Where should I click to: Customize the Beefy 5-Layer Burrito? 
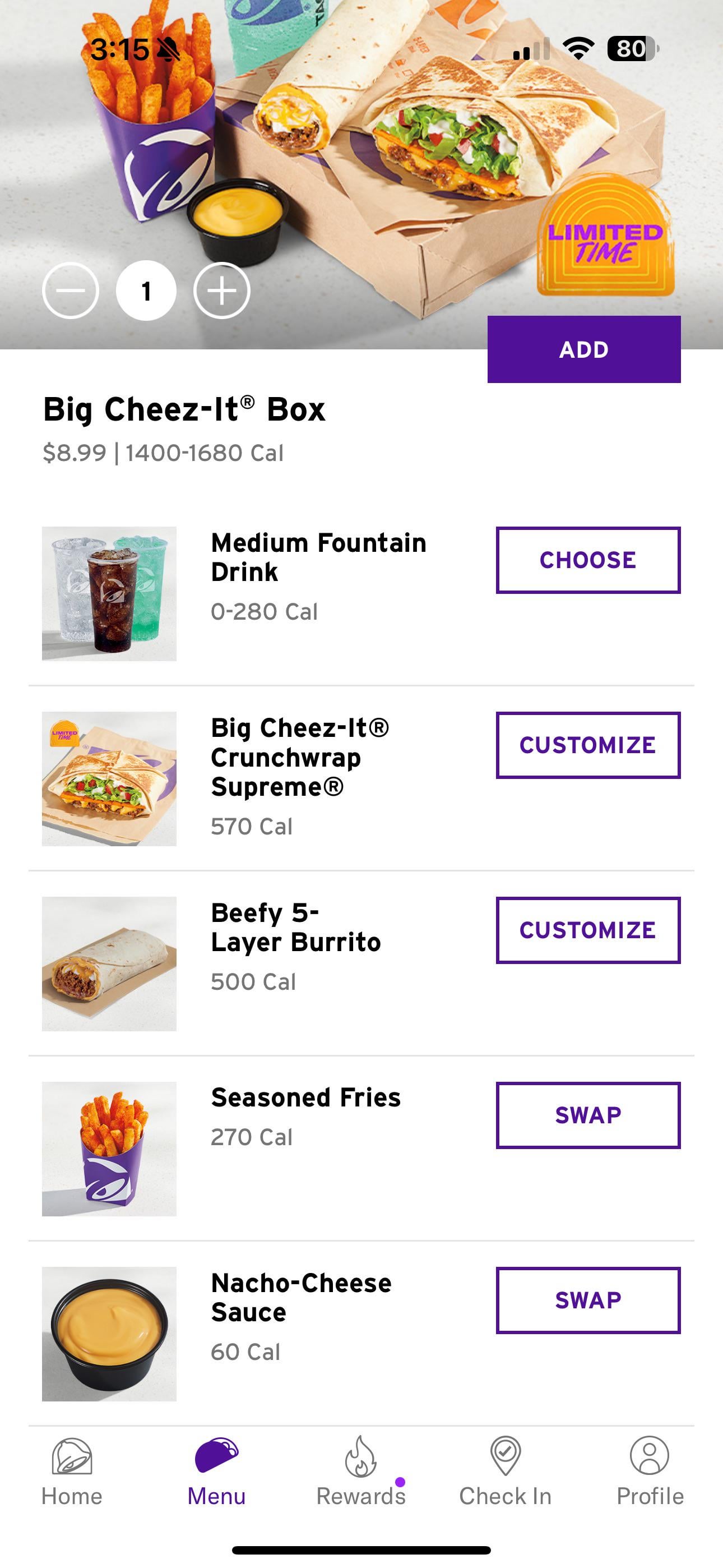tap(588, 930)
